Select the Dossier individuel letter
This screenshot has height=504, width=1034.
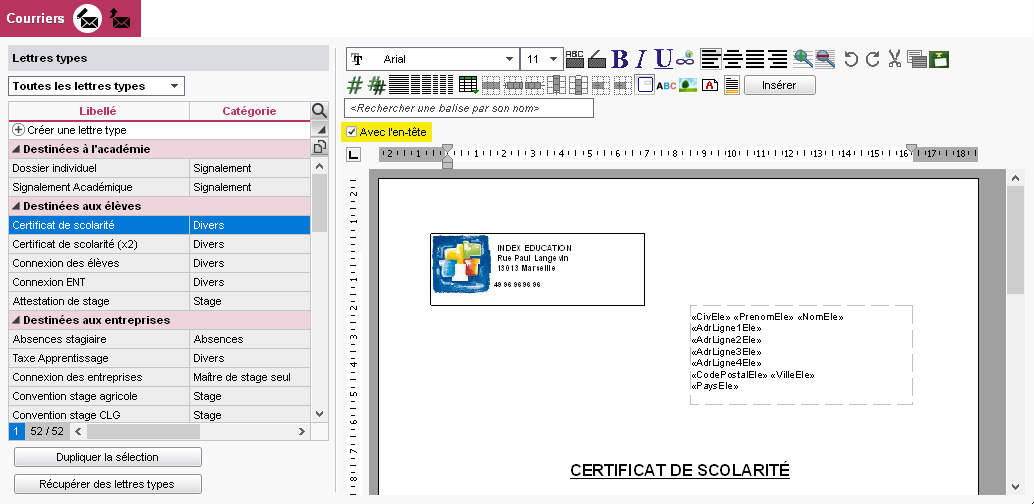tap(159, 168)
